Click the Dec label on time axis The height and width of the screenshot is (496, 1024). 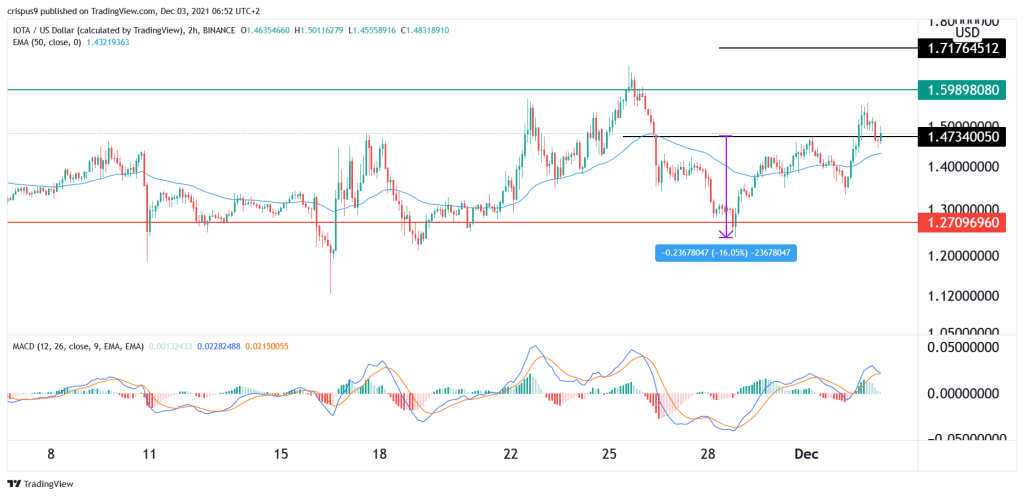point(806,454)
